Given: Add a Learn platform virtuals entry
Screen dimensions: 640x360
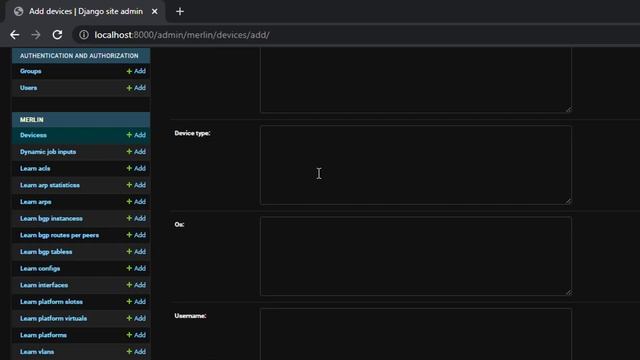Looking at the screenshot, I should tap(136, 318).
